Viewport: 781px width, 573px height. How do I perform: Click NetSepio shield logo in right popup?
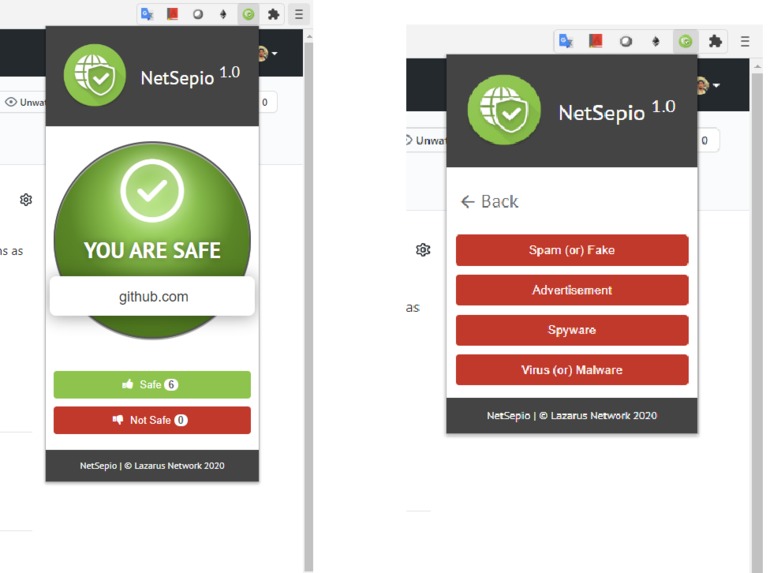[504, 110]
